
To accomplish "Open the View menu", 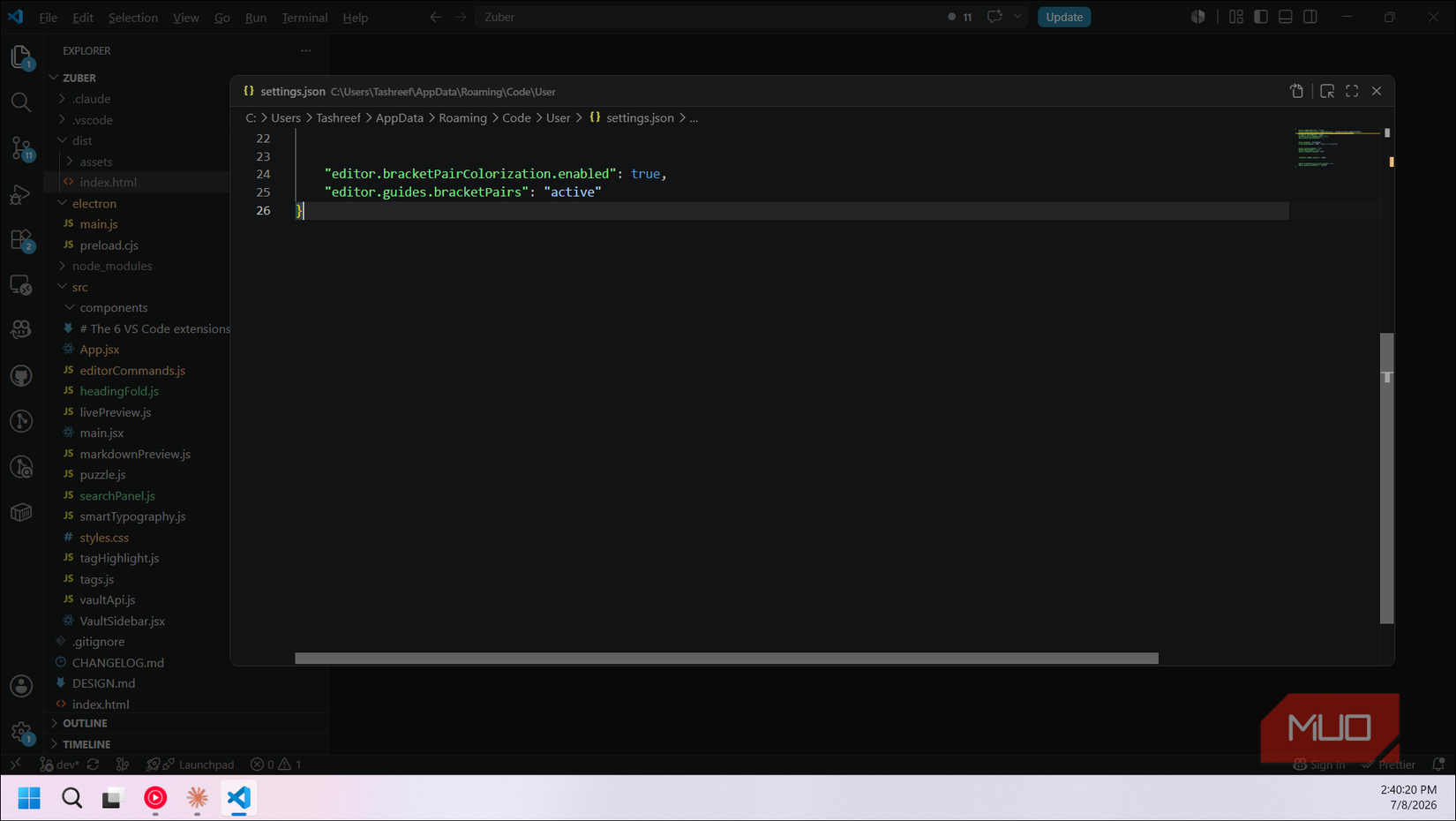I will (x=185, y=17).
